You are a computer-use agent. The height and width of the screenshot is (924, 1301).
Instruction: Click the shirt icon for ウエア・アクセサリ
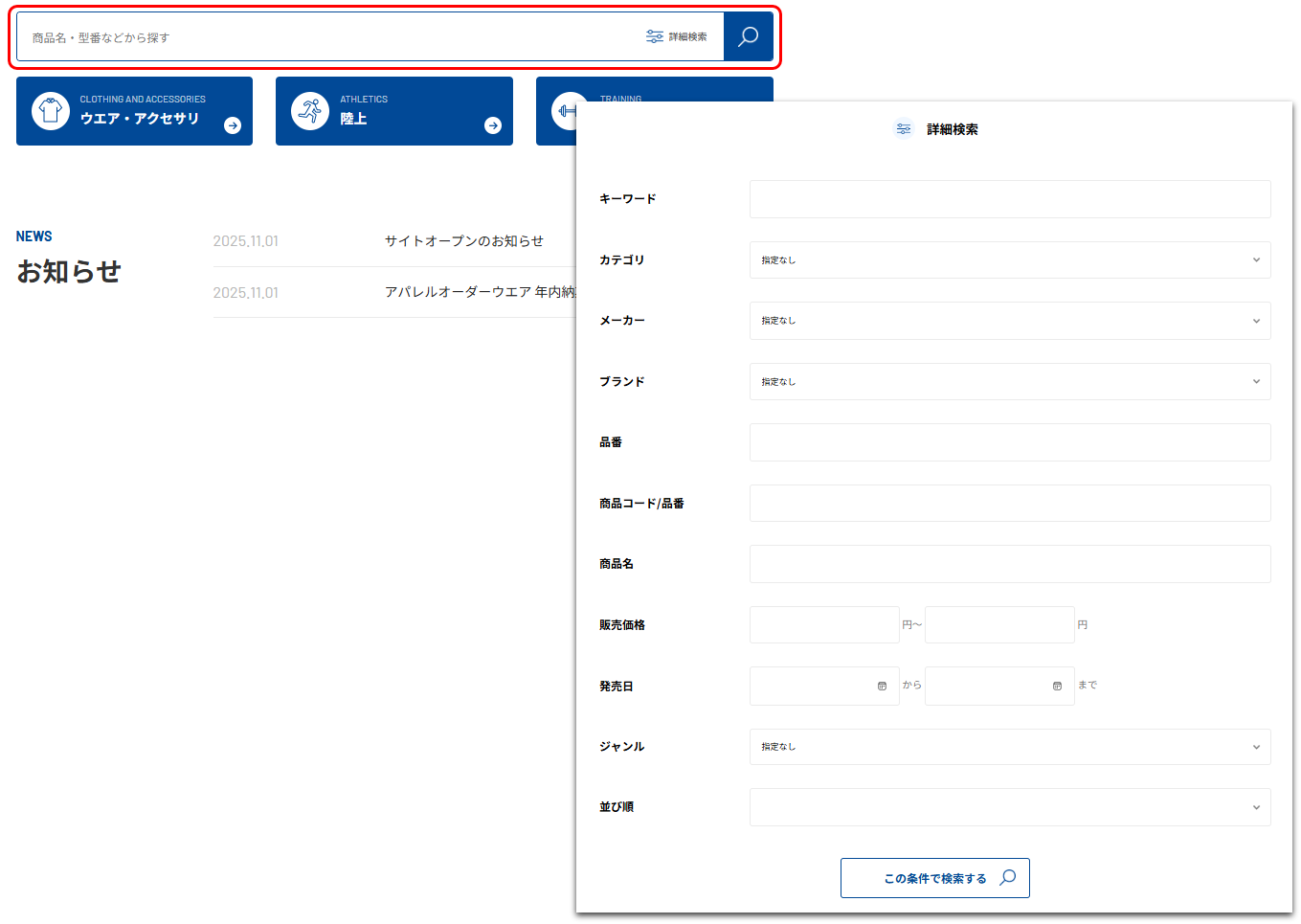51,111
